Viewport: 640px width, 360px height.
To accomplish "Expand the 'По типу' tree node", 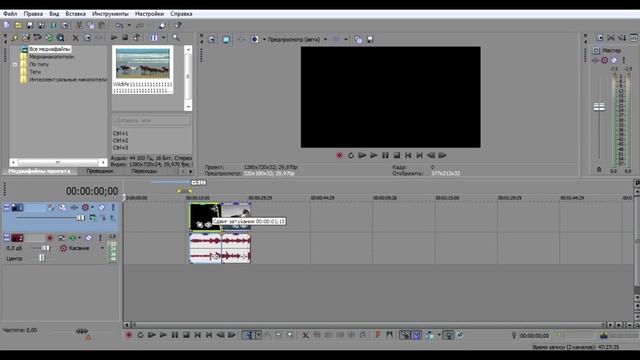I will click(x=15, y=64).
